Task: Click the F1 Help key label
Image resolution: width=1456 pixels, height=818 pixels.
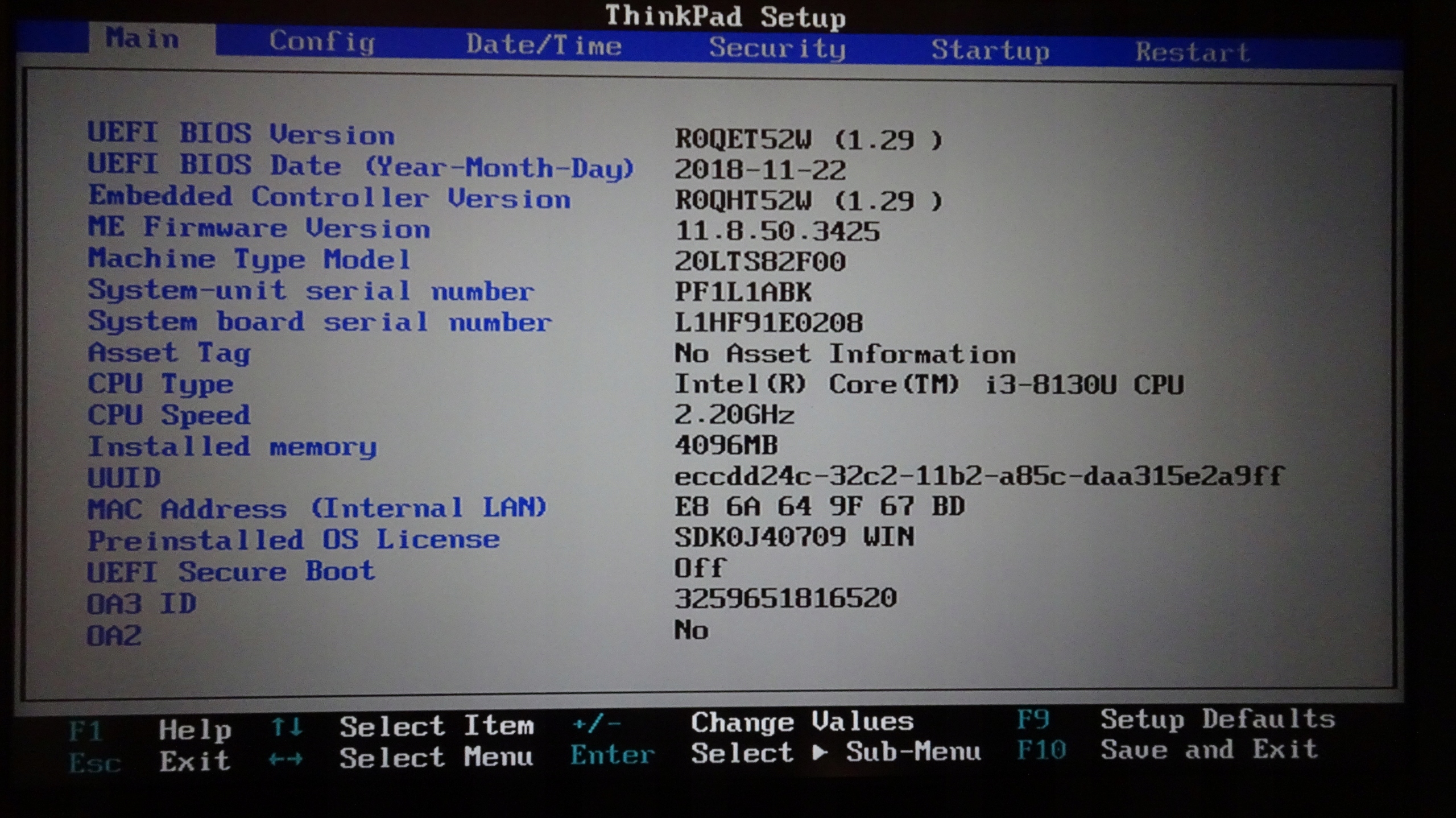Action: point(85,731)
